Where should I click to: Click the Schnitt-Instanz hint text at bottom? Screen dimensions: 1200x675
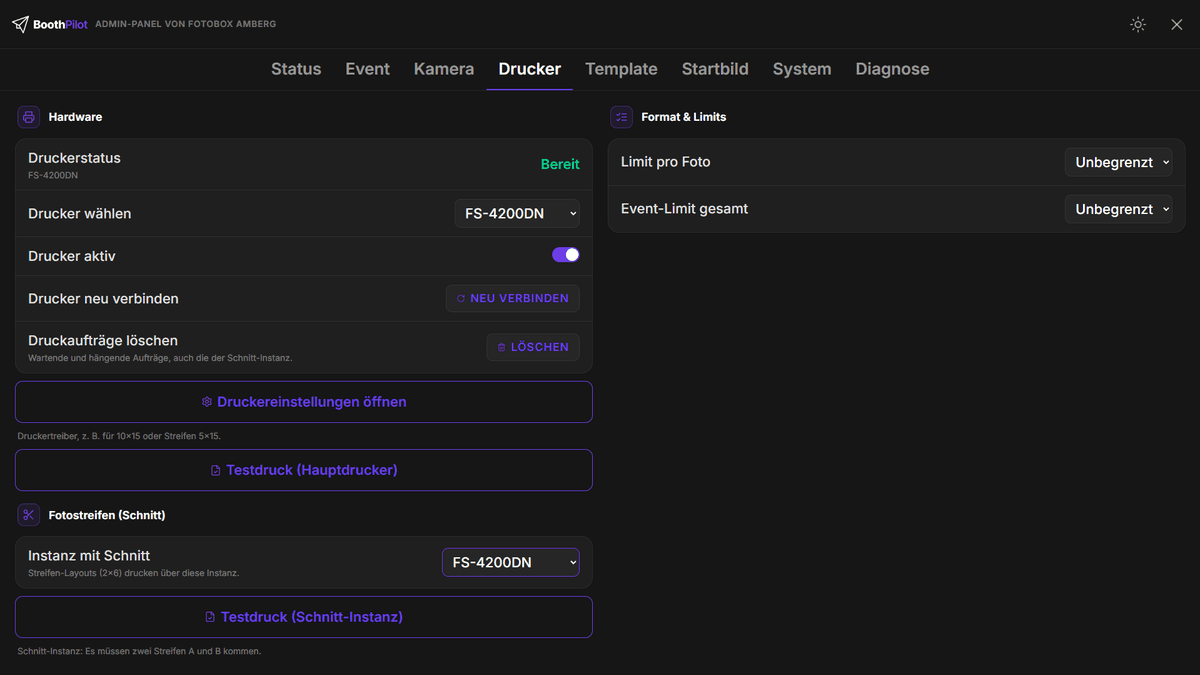[x=139, y=651]
